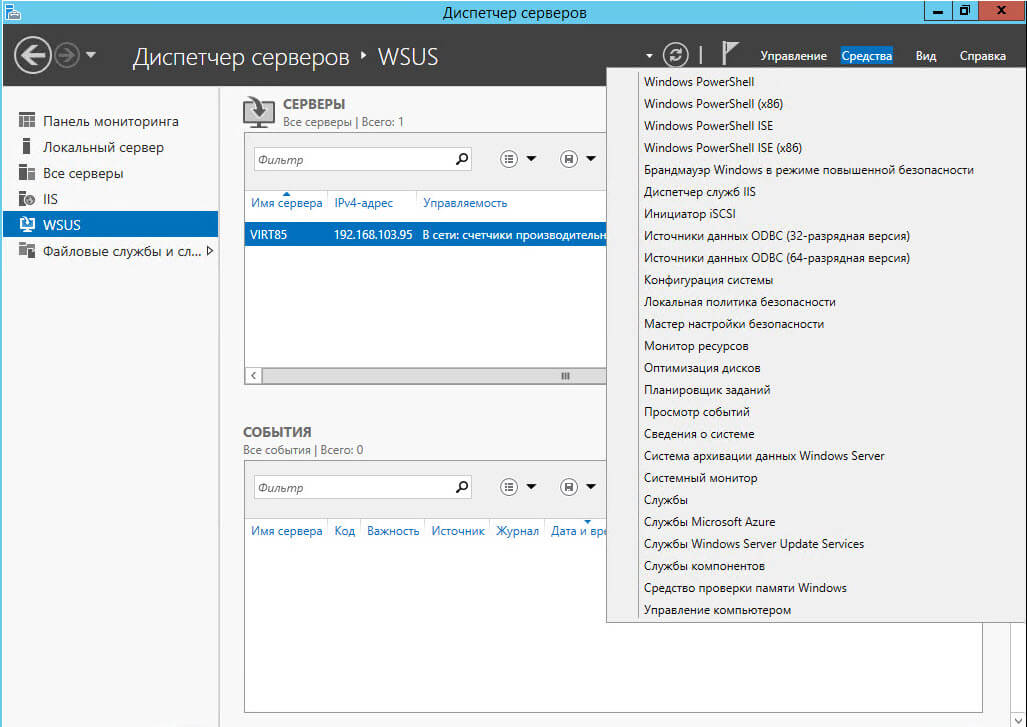Sort events by Код column

[345, 531]
